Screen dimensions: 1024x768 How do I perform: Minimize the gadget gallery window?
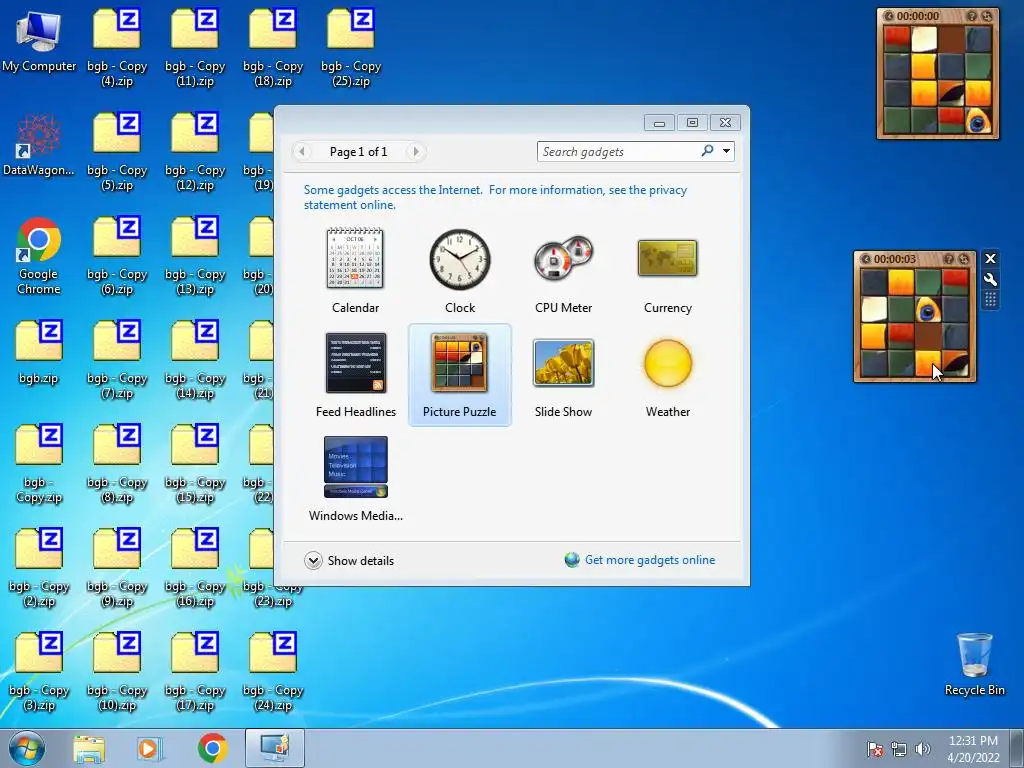659,123
